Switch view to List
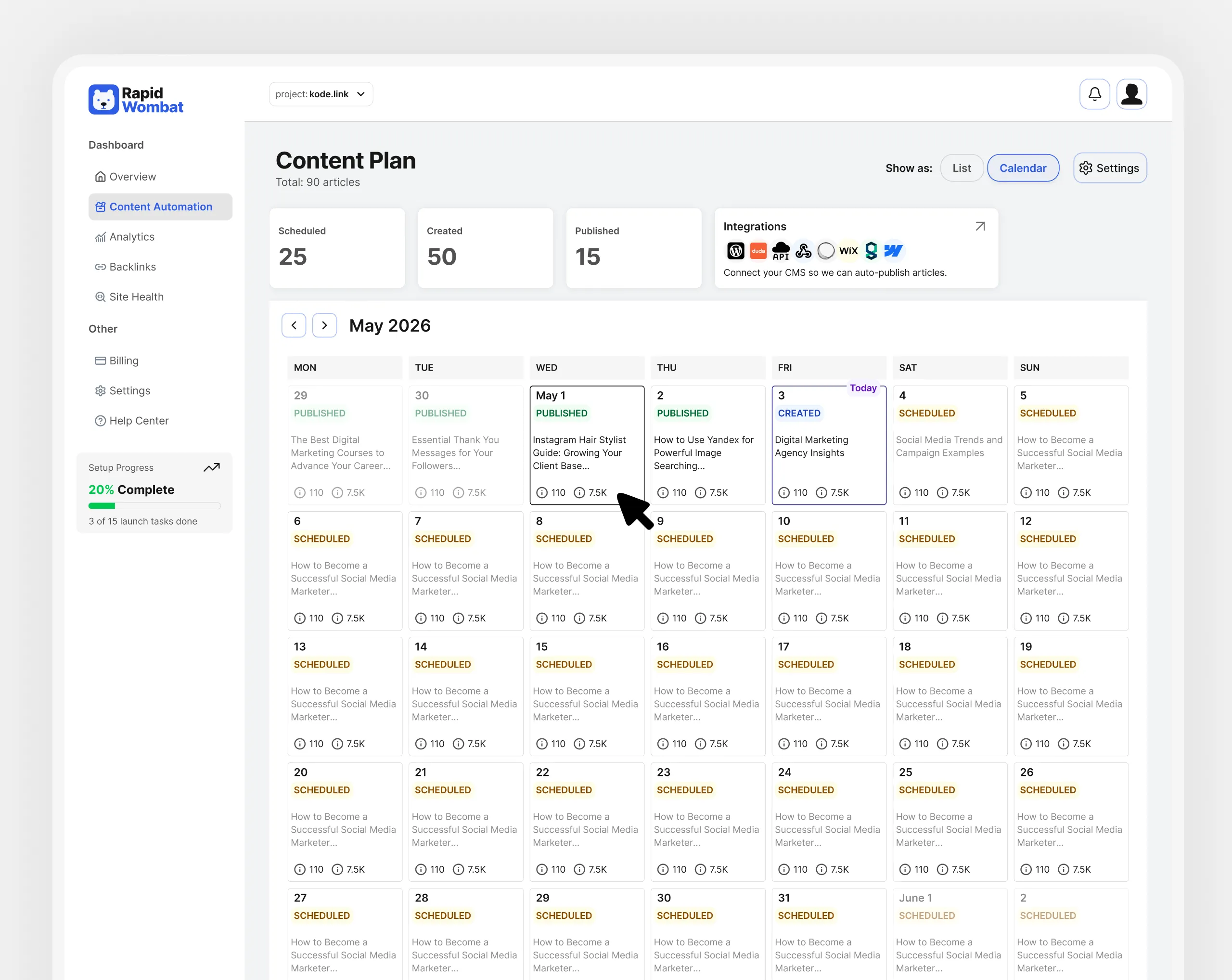 (x=962, y=168)
